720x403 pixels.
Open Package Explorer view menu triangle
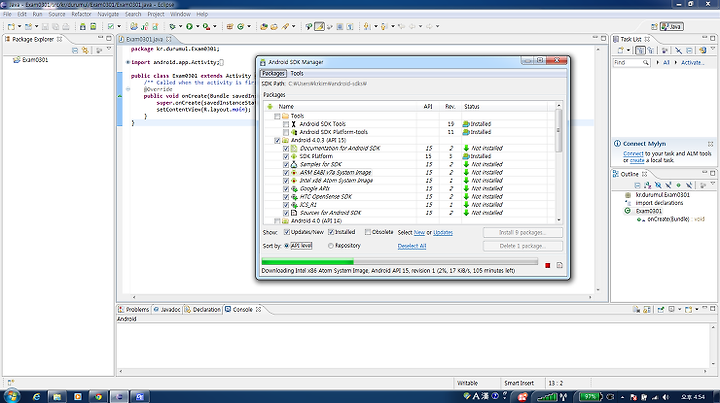pos(109,49)
